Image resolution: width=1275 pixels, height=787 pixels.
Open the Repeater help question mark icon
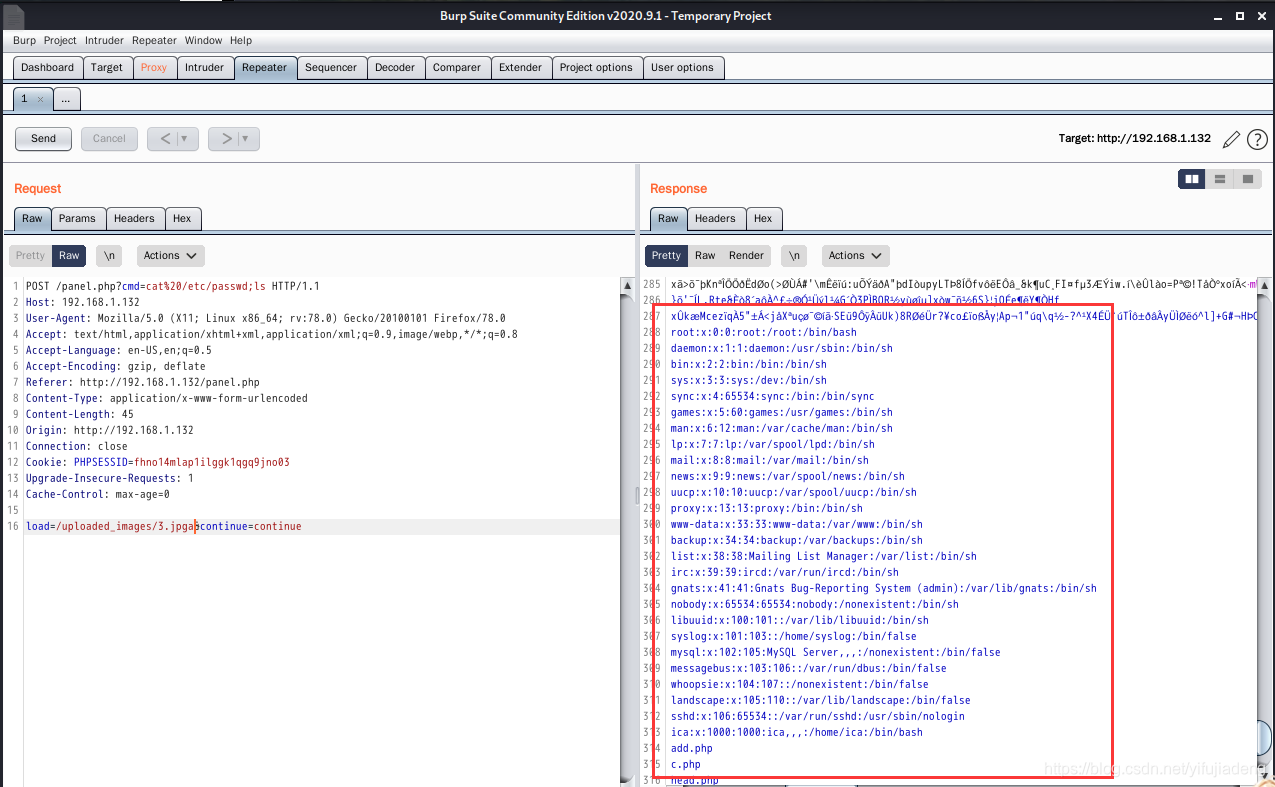1257,139
